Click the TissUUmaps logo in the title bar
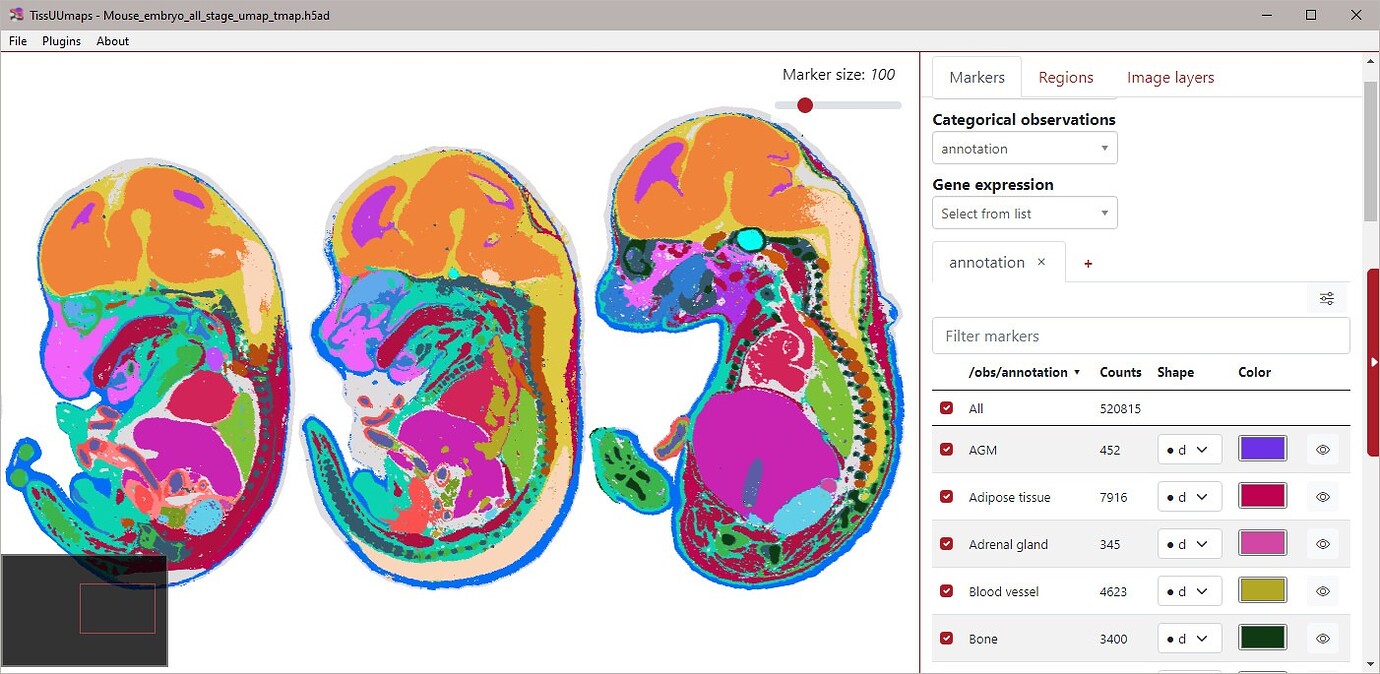Screen dimensions: 1380x674 [14, 15]
